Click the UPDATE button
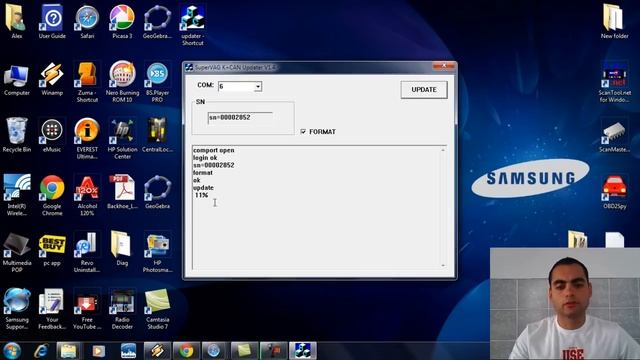This screenshot has width=640, height=360. (424, 90)
